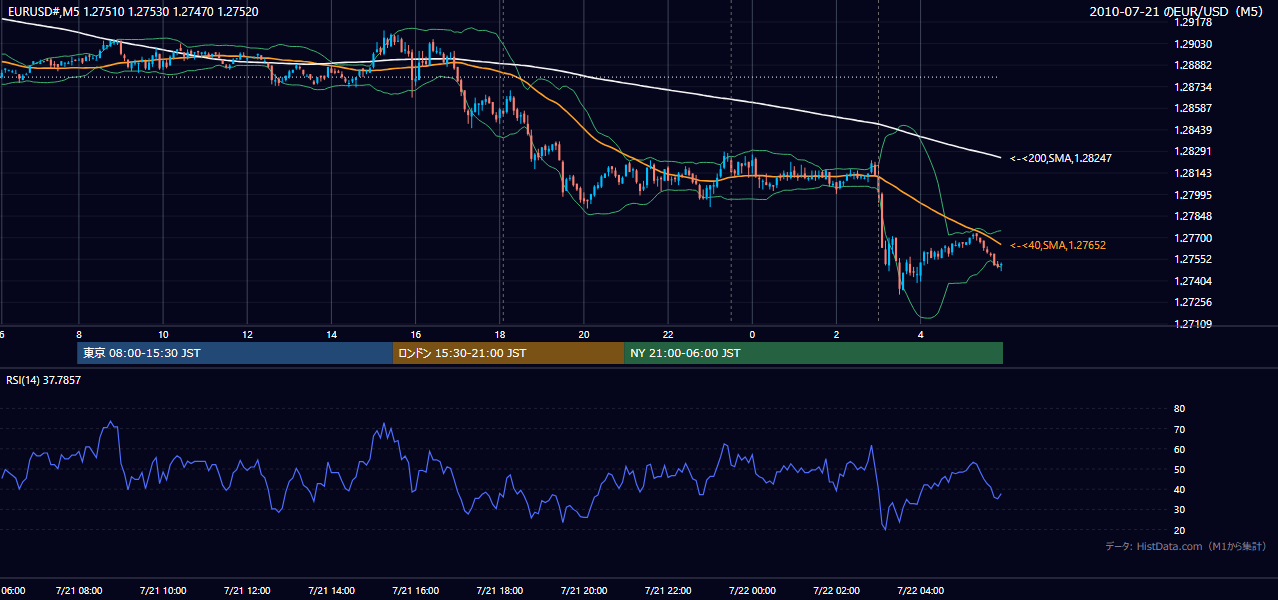Click RSI scale value 30
This screenshot has width=1278, height=600.
tap(1180, 509)
